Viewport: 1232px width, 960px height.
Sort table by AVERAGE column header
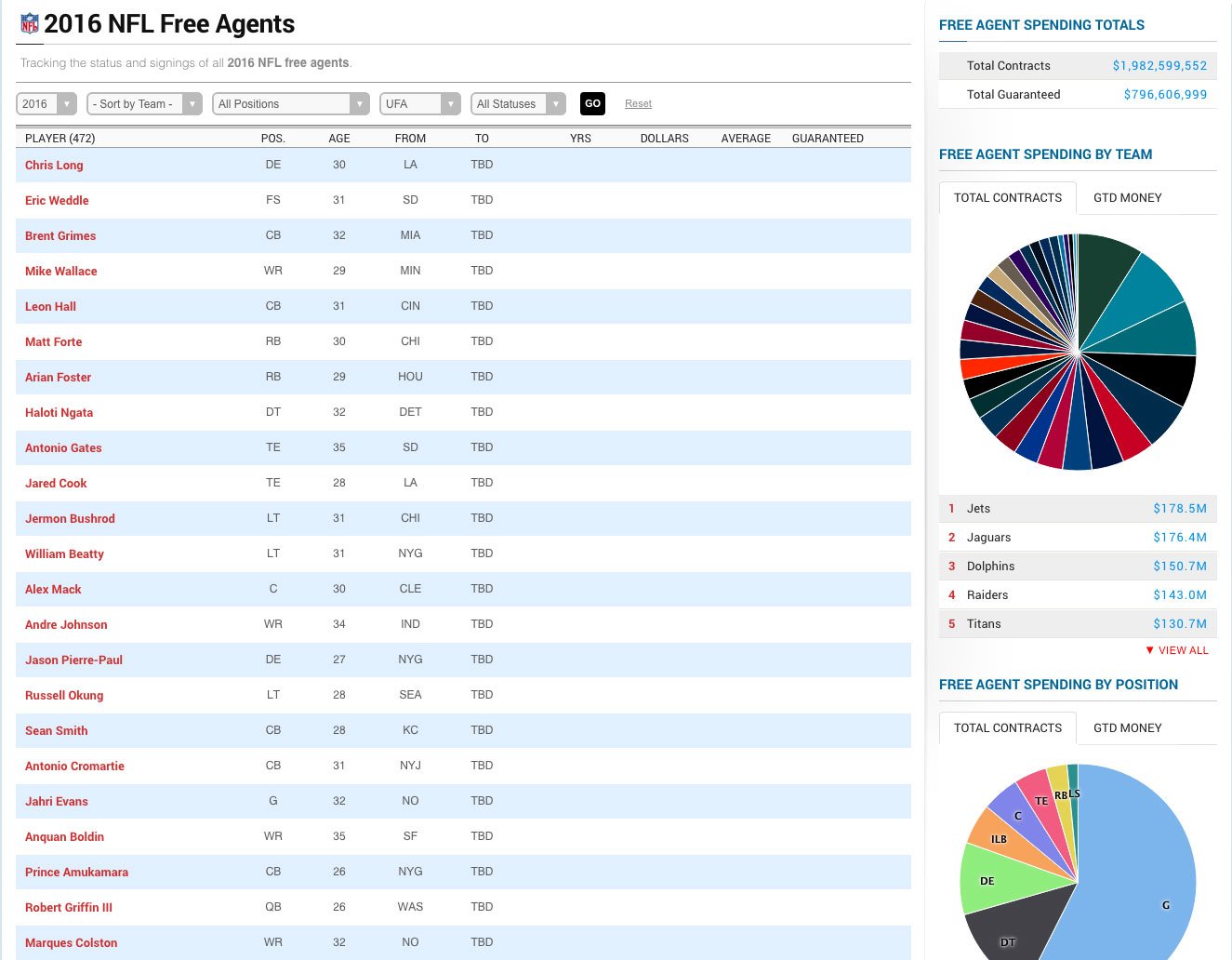pyautogui.click(x=746, y=138)
